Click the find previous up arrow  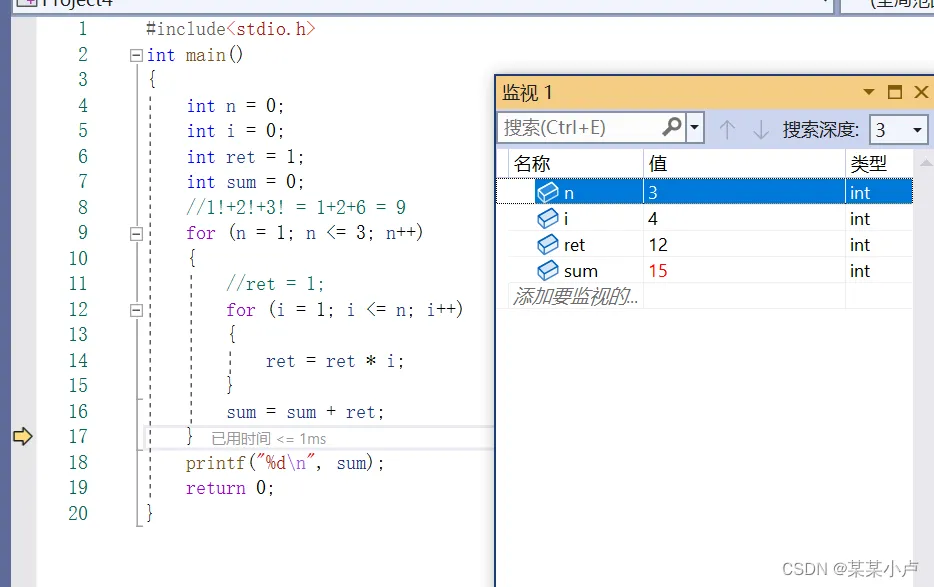click(x=727, y=129)
